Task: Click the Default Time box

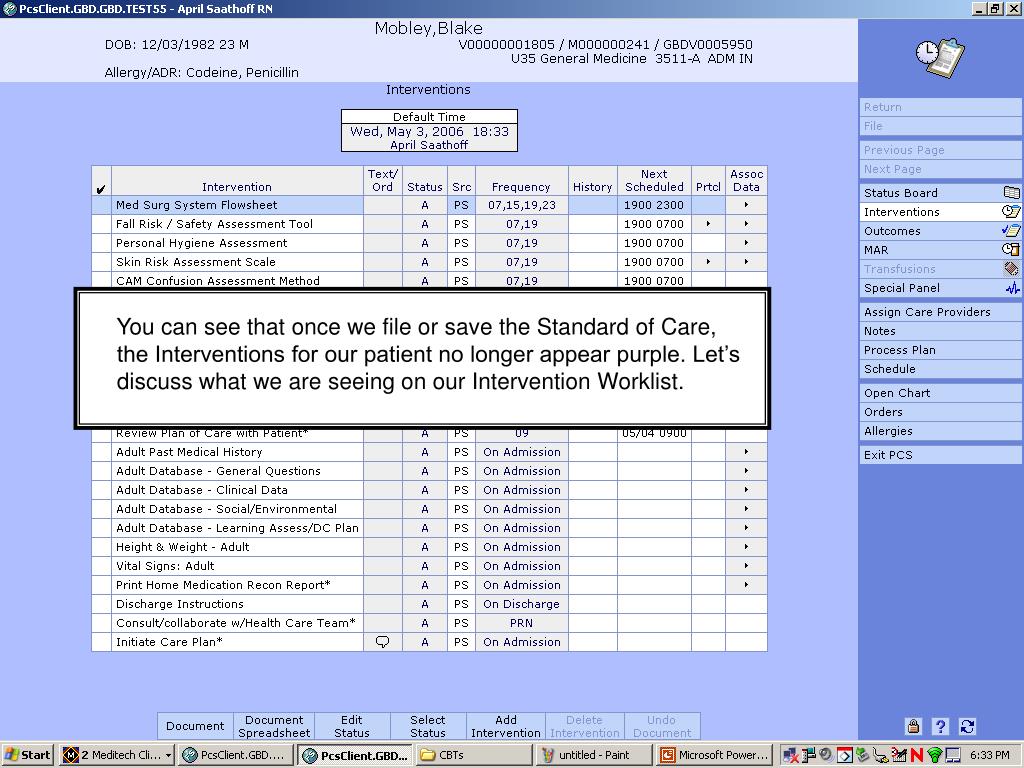Action: point(429,131)
